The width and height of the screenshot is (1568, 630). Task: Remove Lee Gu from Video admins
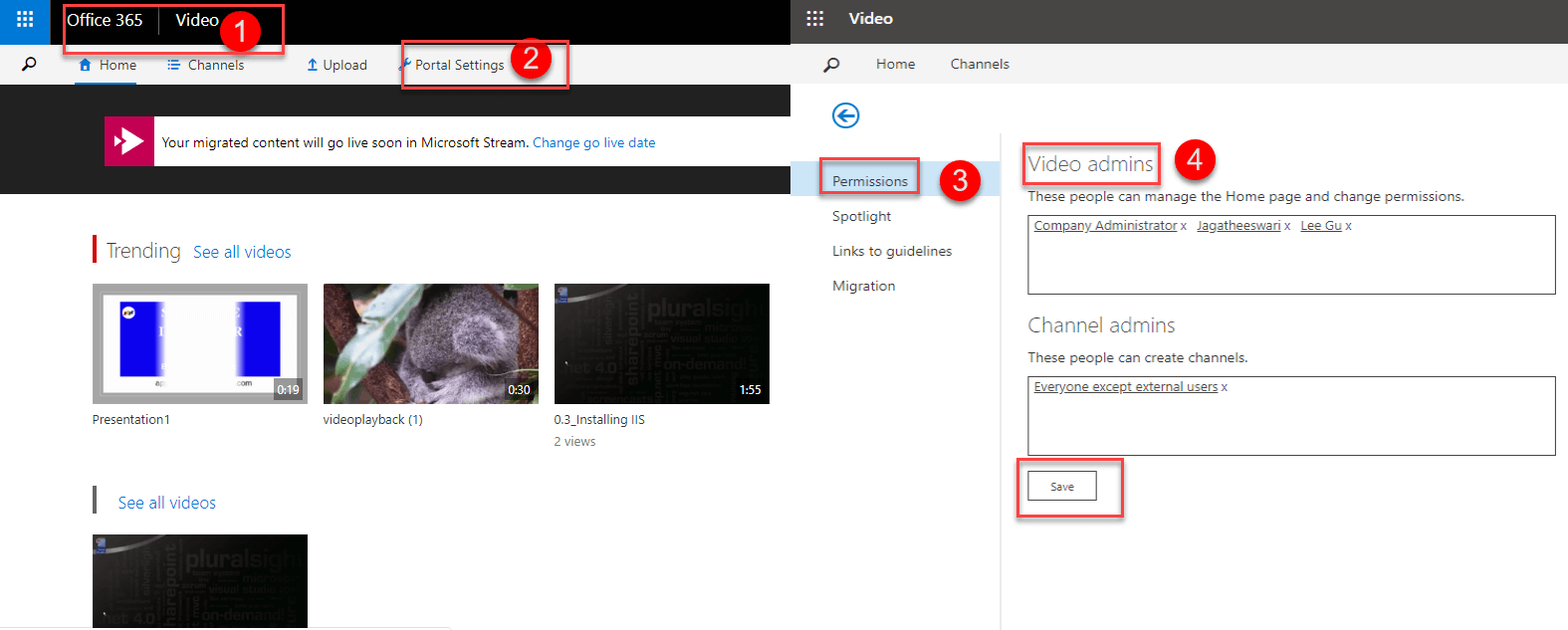(1349, 227)
